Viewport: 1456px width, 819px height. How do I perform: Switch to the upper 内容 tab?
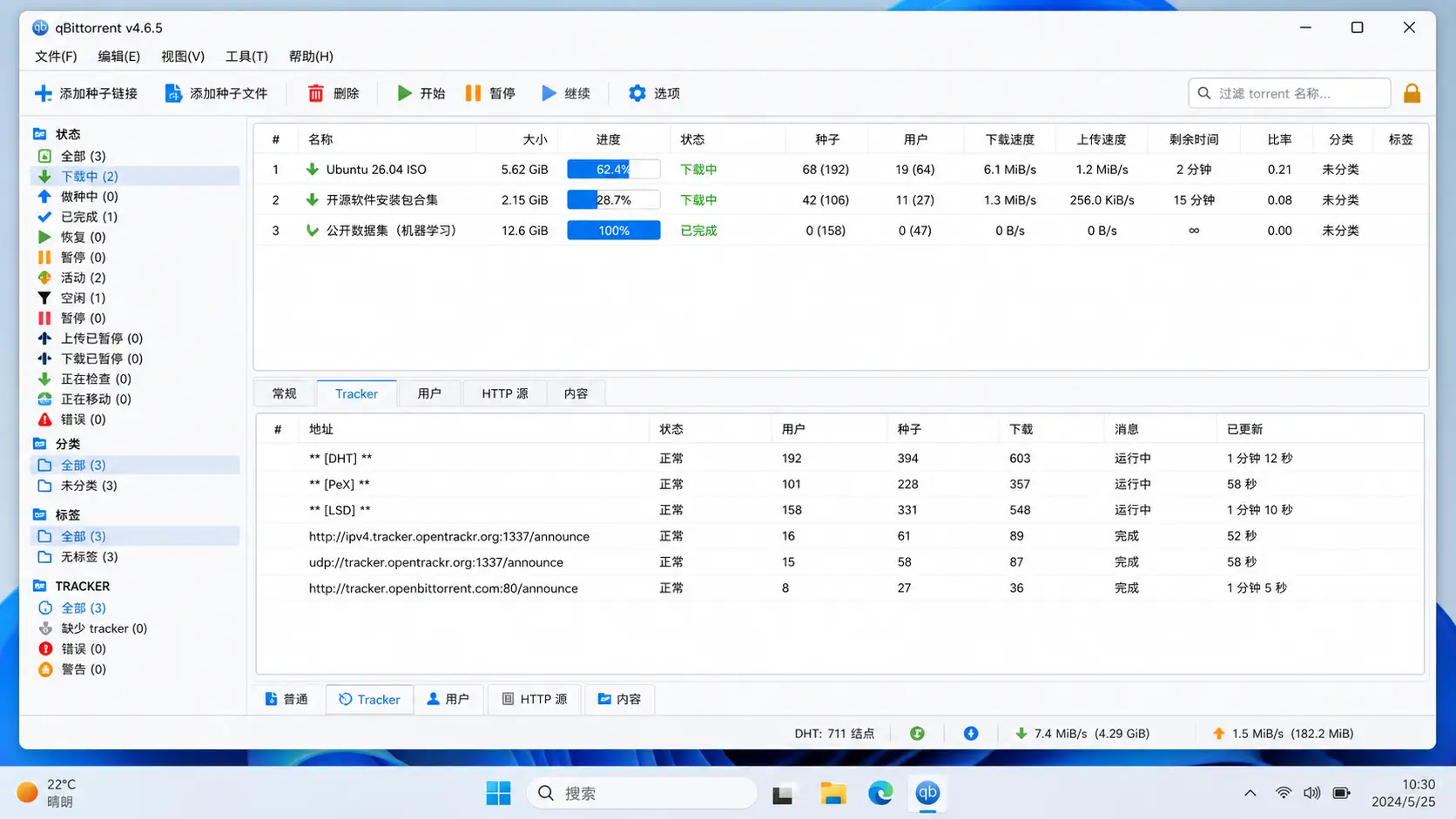[x=576, y=393]
